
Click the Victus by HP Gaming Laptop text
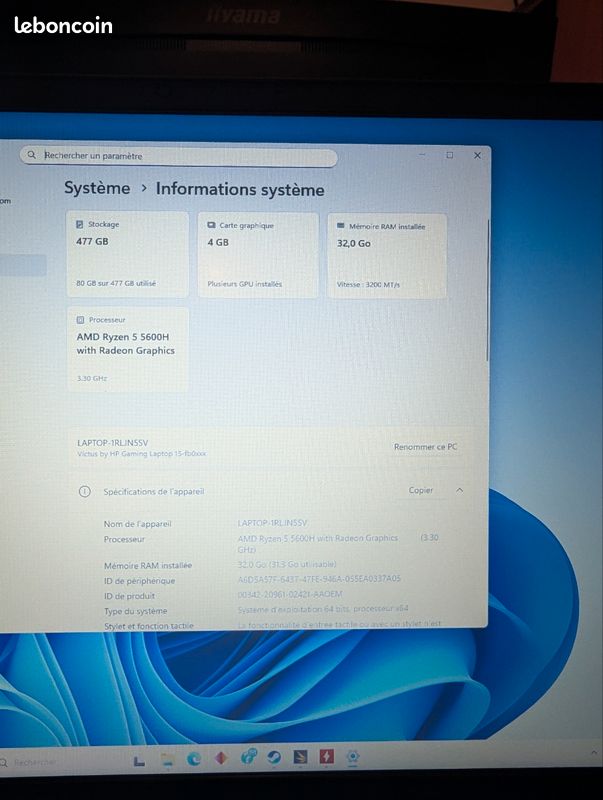point(141,454)
